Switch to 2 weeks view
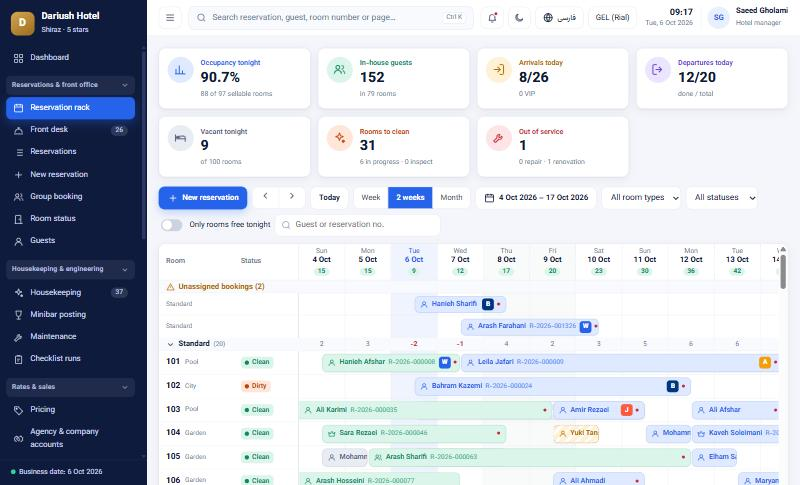Screen dimensions: 800x485 410,197
